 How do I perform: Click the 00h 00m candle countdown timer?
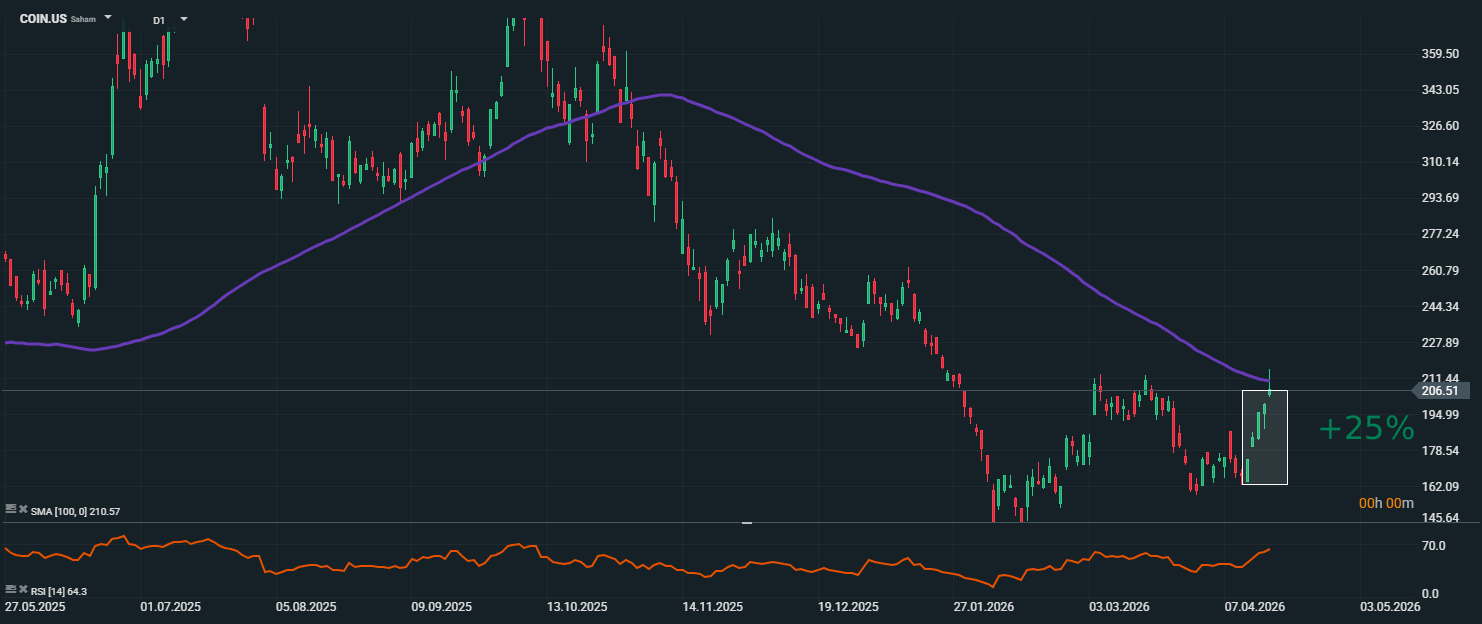pyautogui.click(x=1385, y=504)
